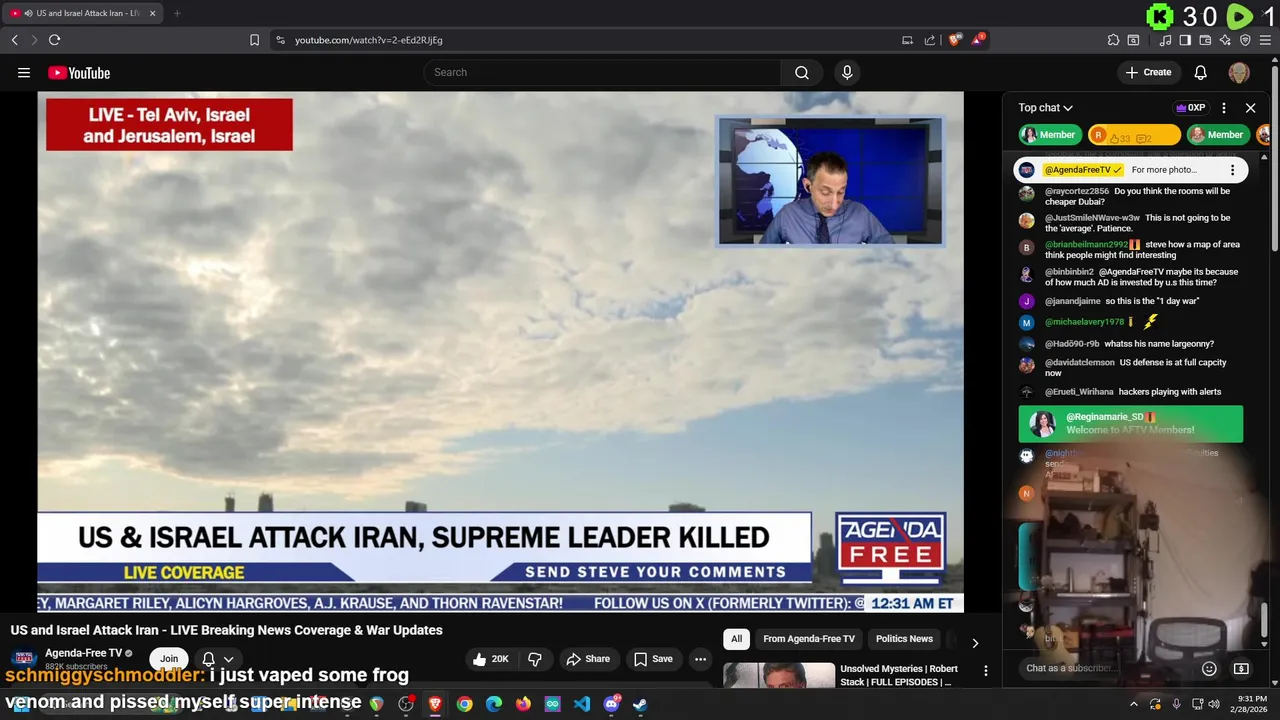Open the browser extensions puzzle icon
The width and height of the screenshot is (1280, 720).
(x=1113, y=40)
